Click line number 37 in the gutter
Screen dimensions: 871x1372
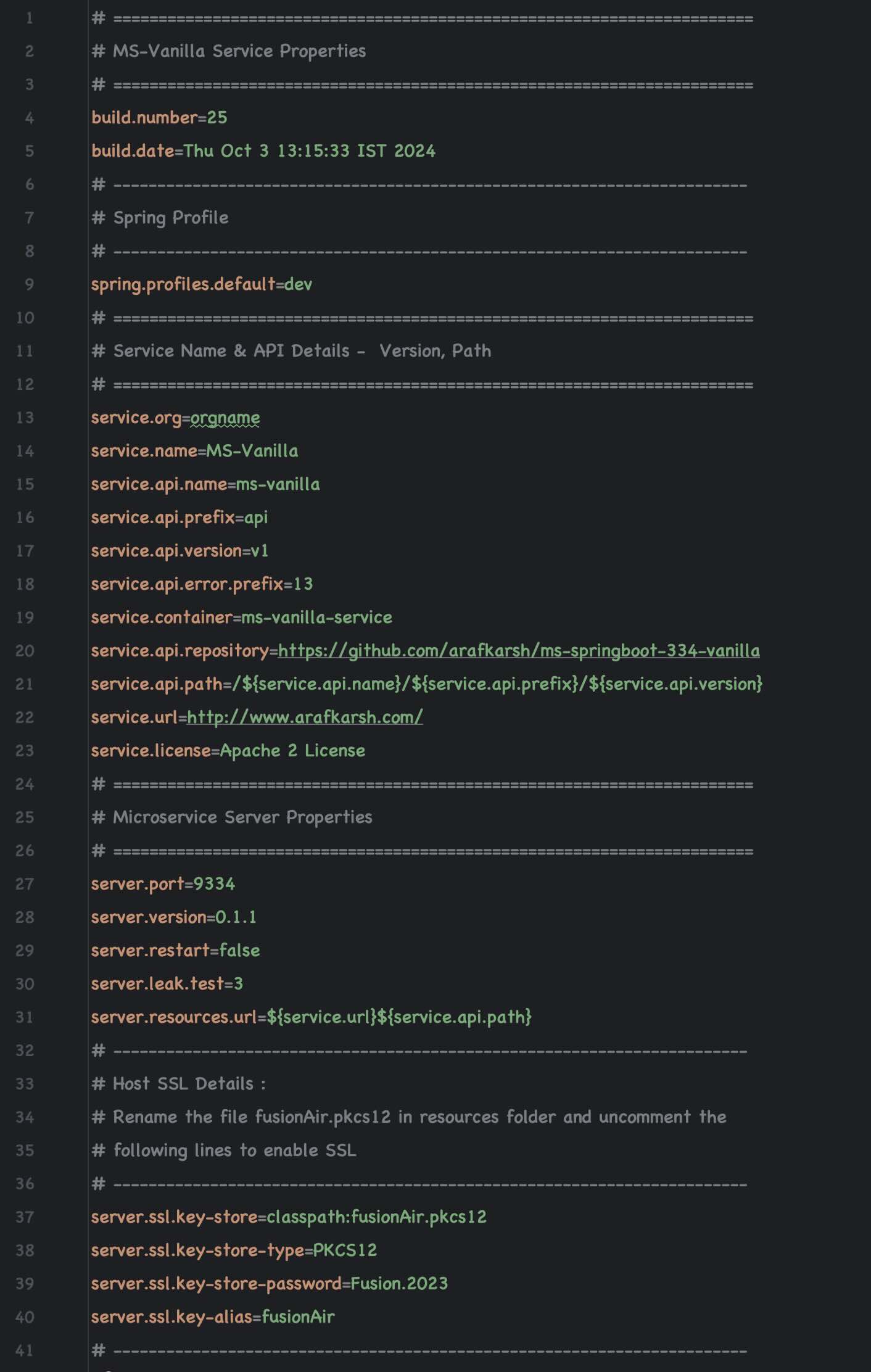25,1217
